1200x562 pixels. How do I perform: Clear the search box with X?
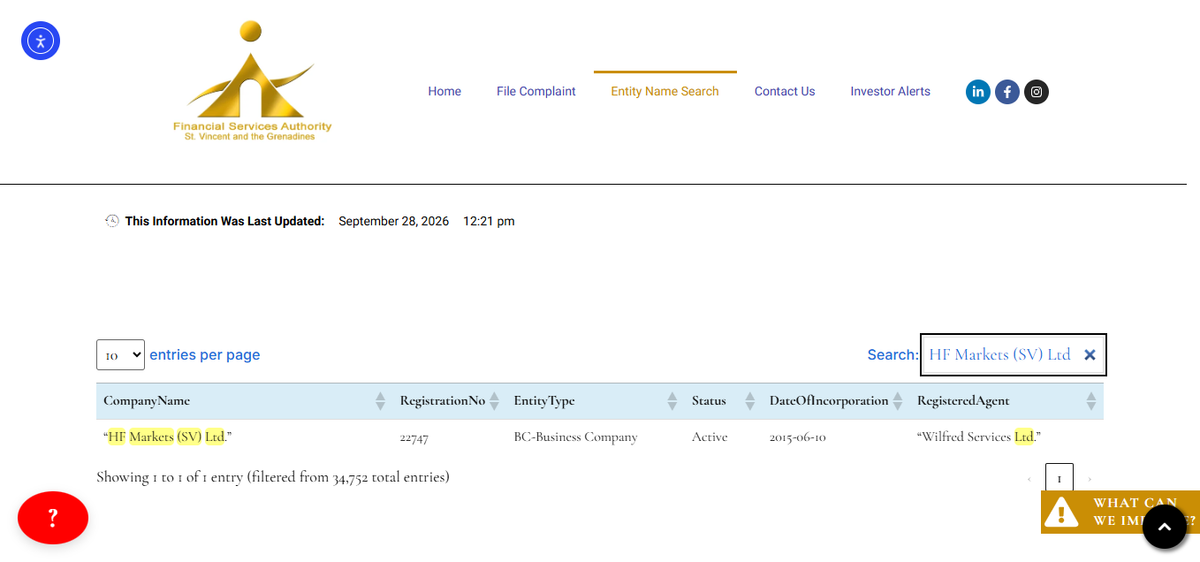(1090, 355)
